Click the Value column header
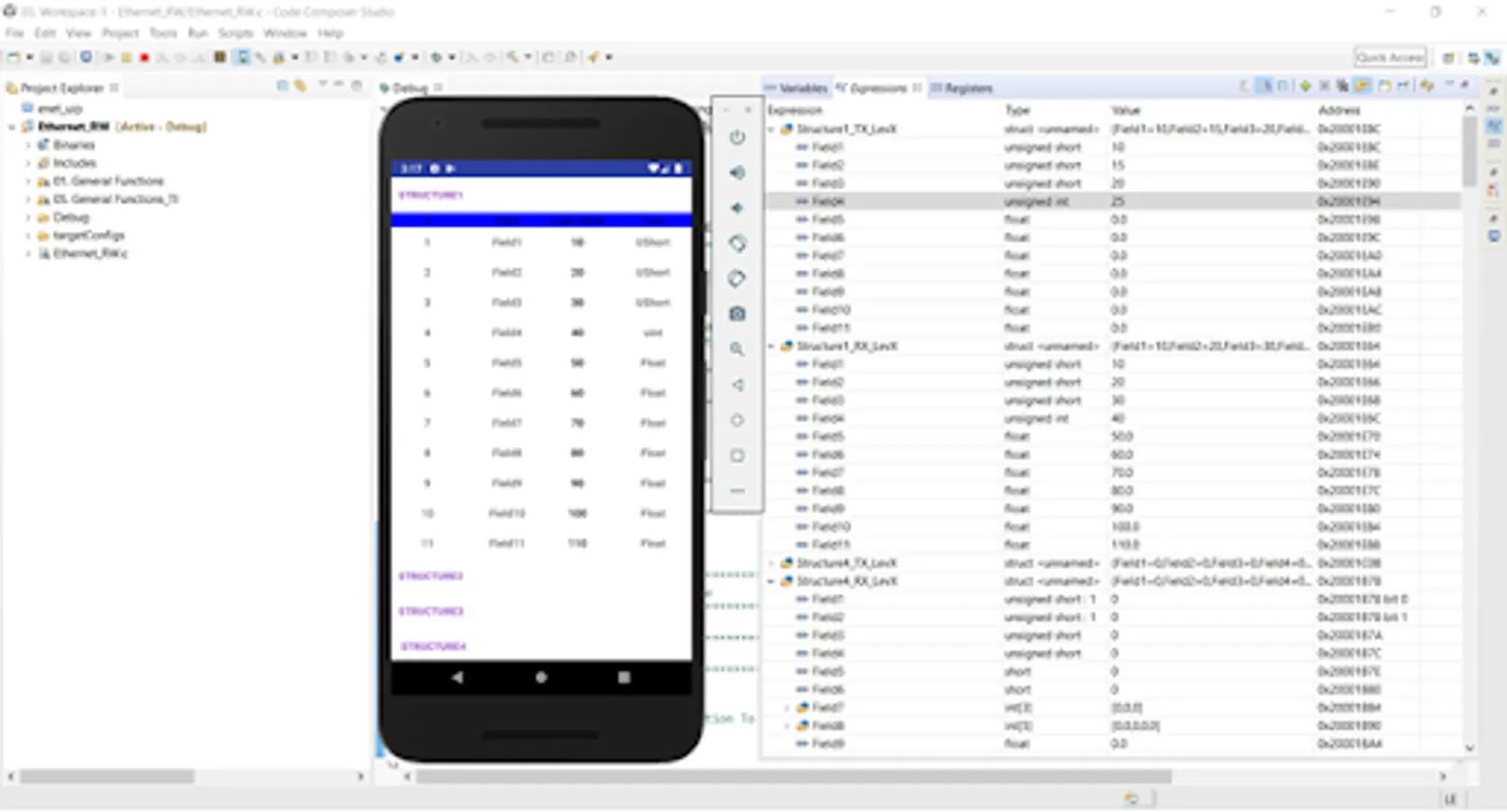This screenshot has width=1507, height=812. pos(1125,110)
